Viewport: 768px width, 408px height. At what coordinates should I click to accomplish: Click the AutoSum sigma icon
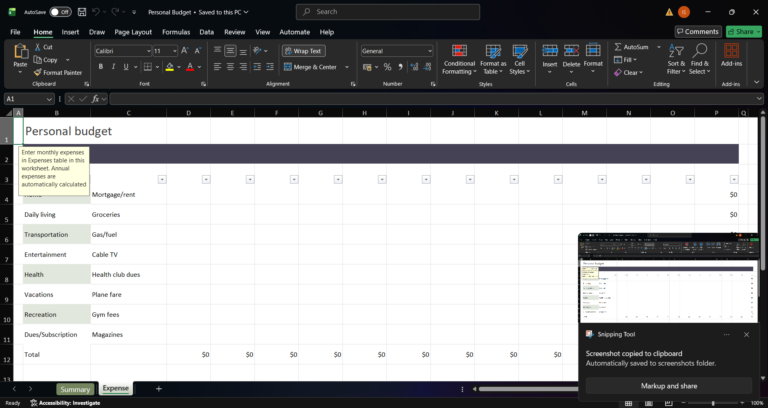tap(617, 47)
